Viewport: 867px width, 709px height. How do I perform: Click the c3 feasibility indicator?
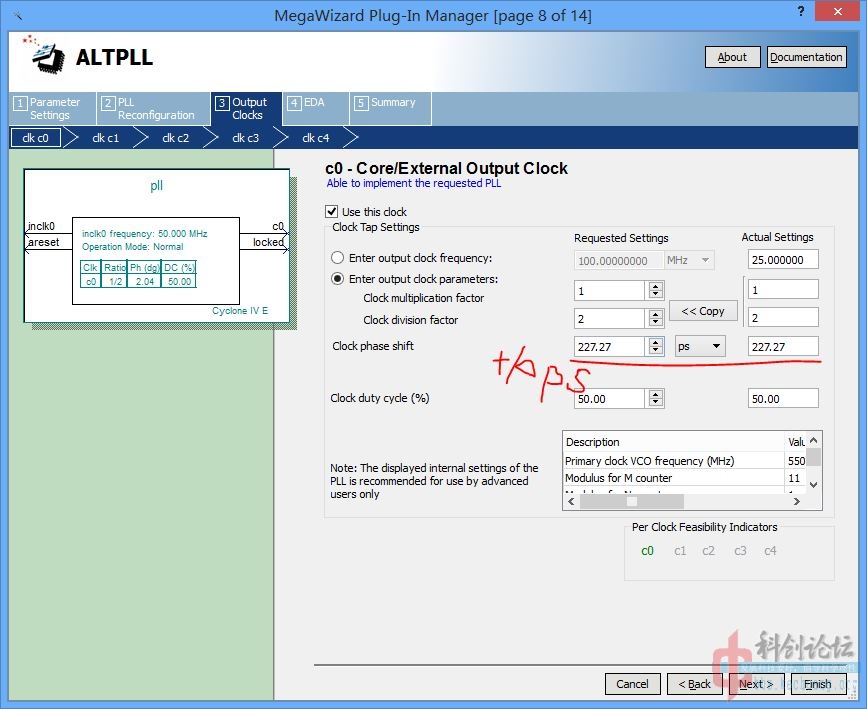(x=740, y=551)
